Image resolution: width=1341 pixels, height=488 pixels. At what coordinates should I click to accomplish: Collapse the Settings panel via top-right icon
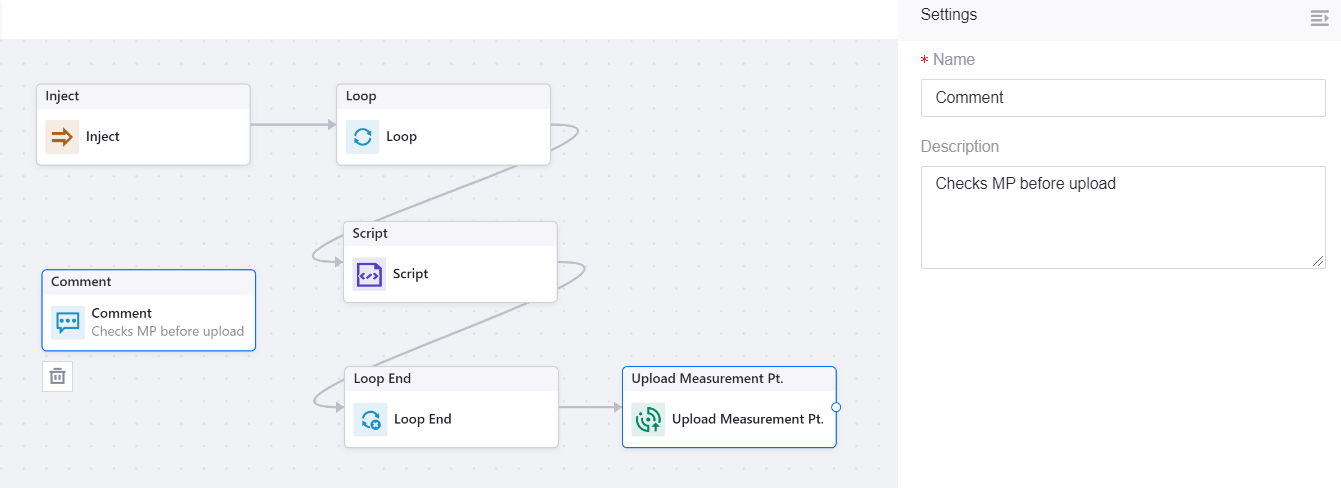[1319, 18]
